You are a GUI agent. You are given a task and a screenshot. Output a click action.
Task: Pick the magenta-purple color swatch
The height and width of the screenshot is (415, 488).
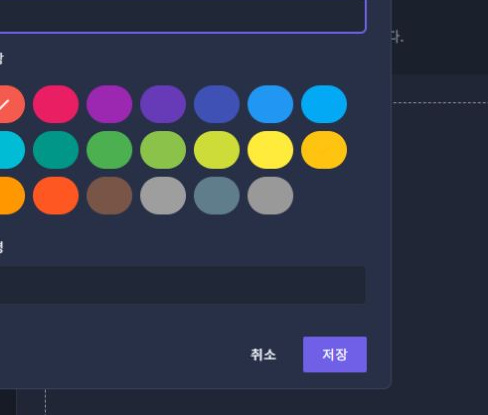point(109,104)
